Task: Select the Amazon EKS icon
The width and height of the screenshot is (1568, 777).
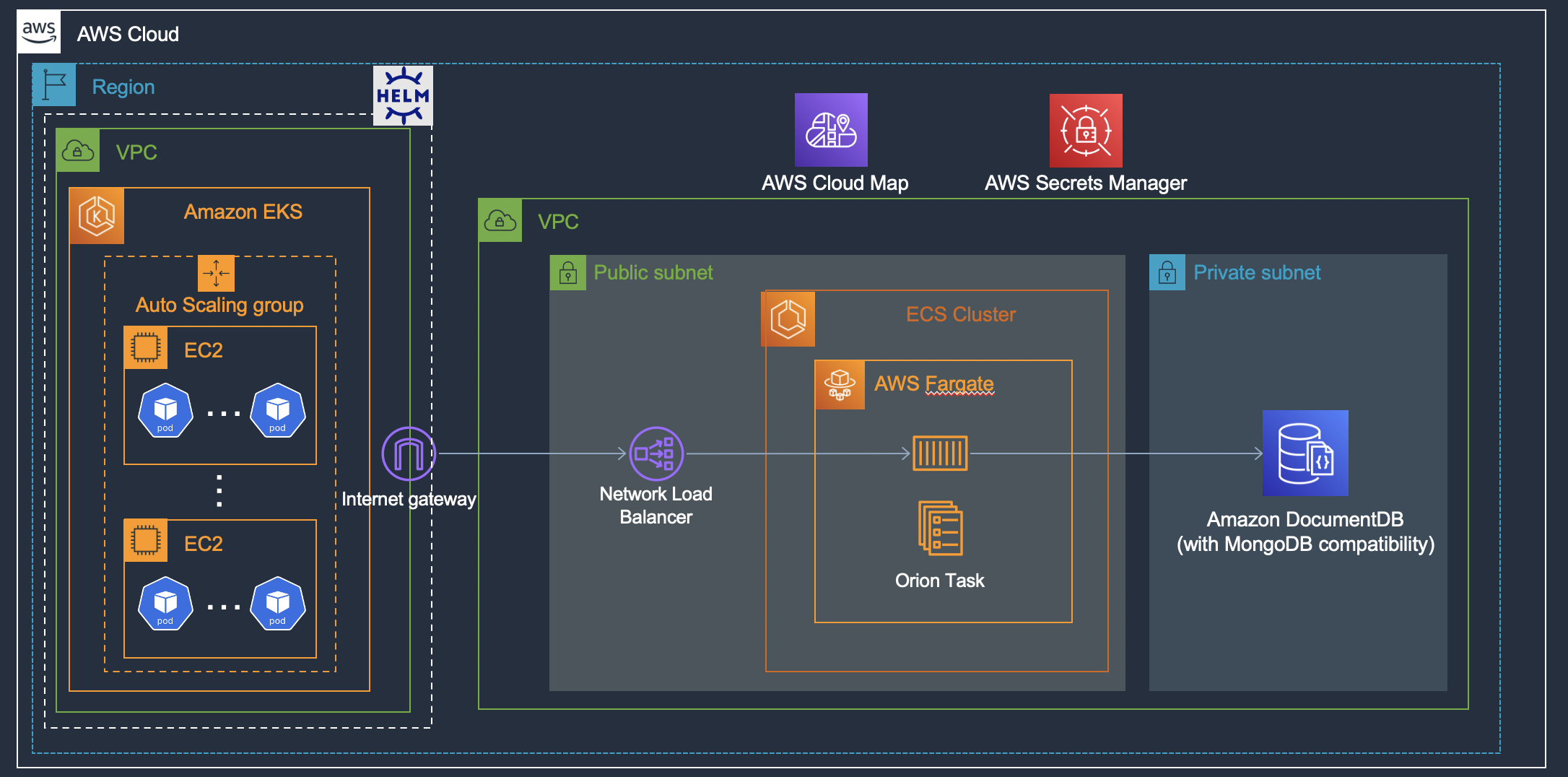Action: click(97, 216)
